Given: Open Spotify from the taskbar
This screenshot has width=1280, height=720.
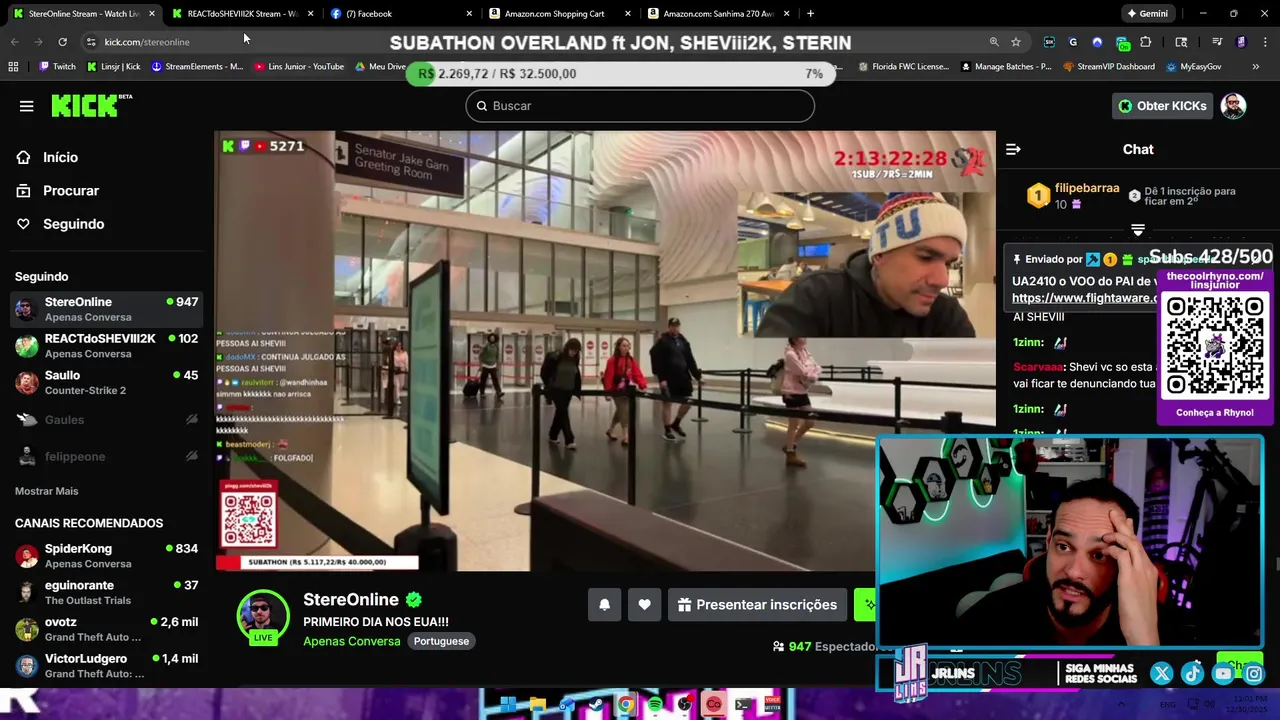Looking at the screenshot, I should click(655, 704).
